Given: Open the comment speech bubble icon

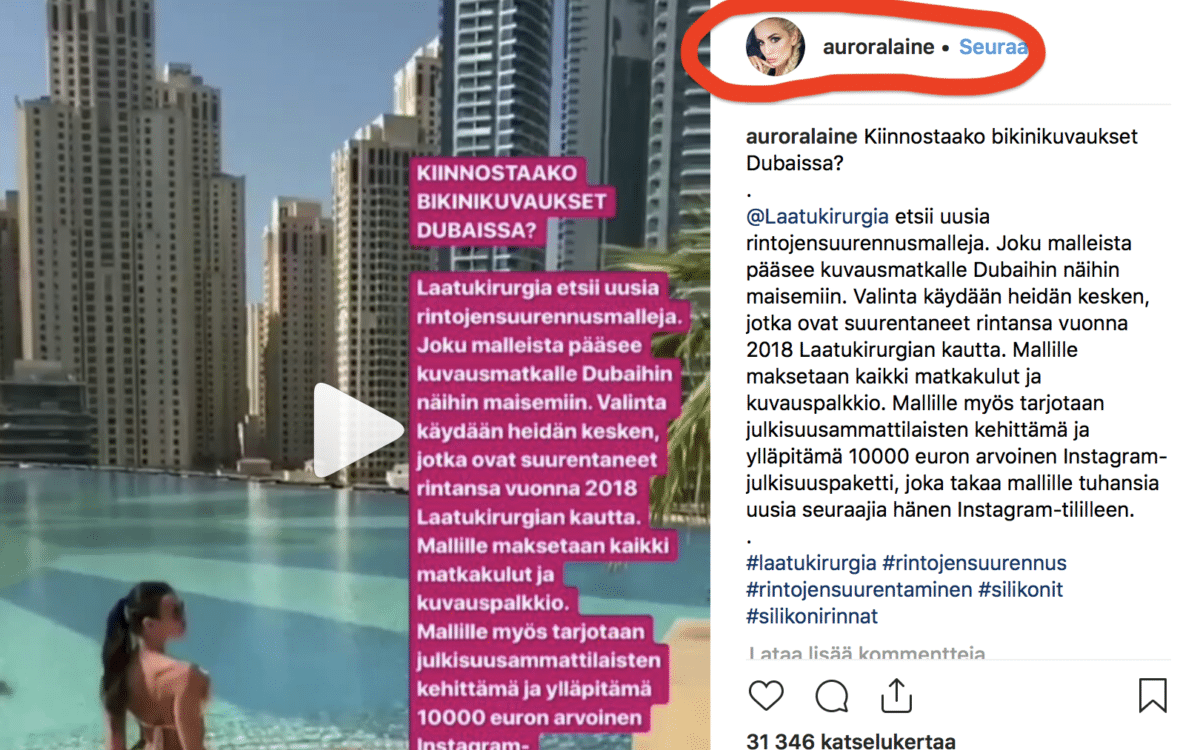Looking at the screenshot, I should (832, 695).
